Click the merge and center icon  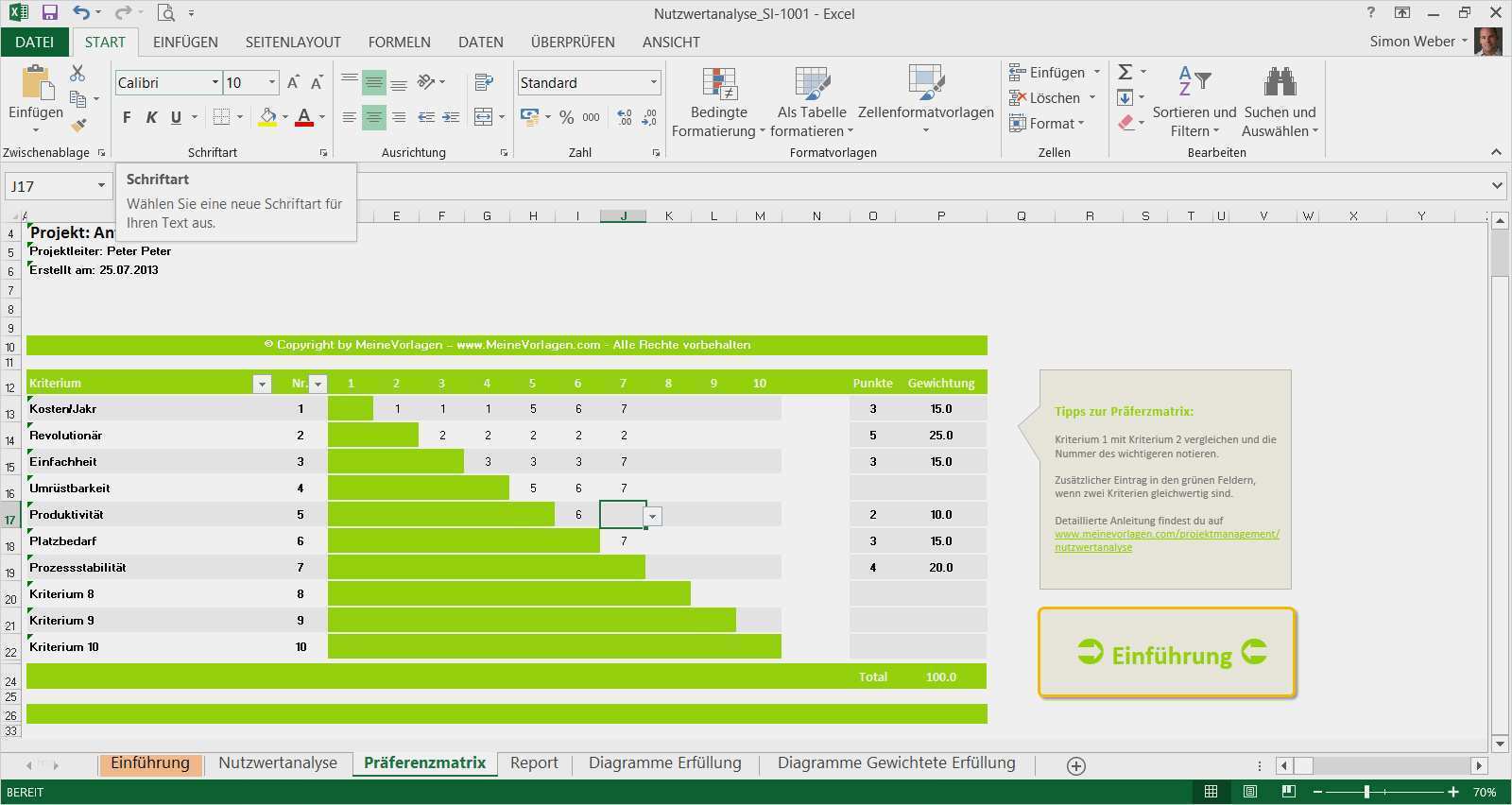pos(483,117)
